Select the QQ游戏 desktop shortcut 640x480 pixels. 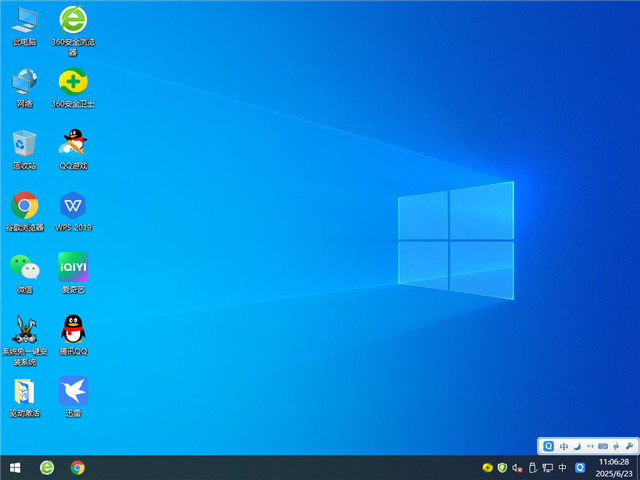point(73,149)
